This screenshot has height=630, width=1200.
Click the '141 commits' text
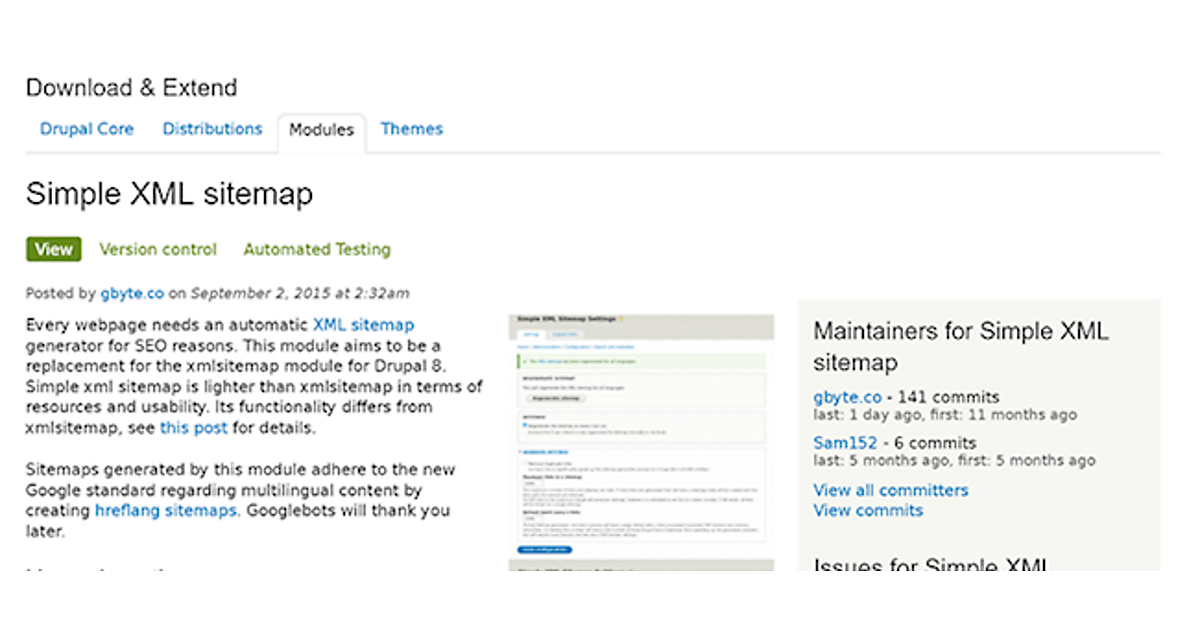[x=949, y=397]
